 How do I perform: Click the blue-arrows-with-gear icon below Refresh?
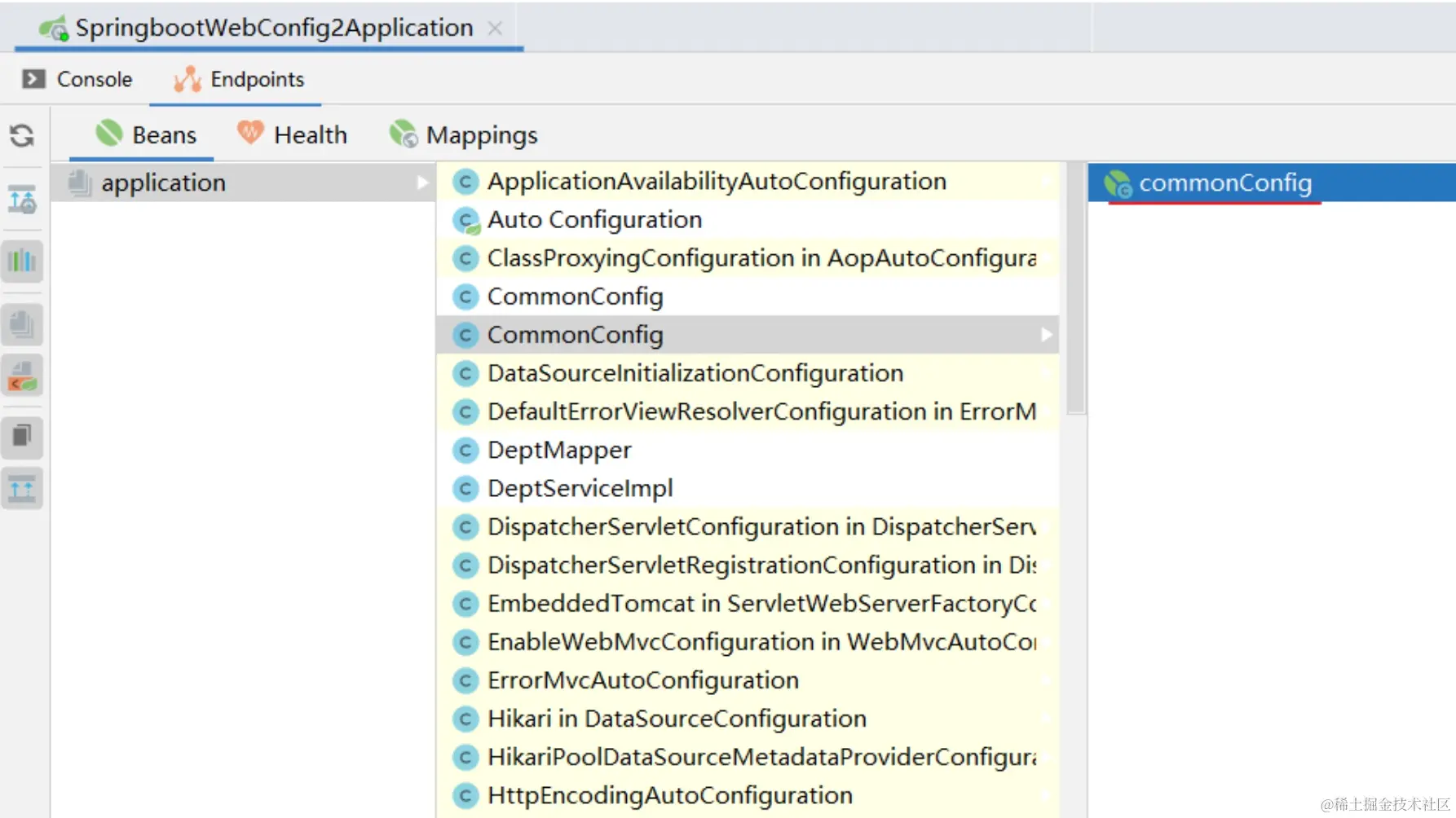tap(22, 199)
